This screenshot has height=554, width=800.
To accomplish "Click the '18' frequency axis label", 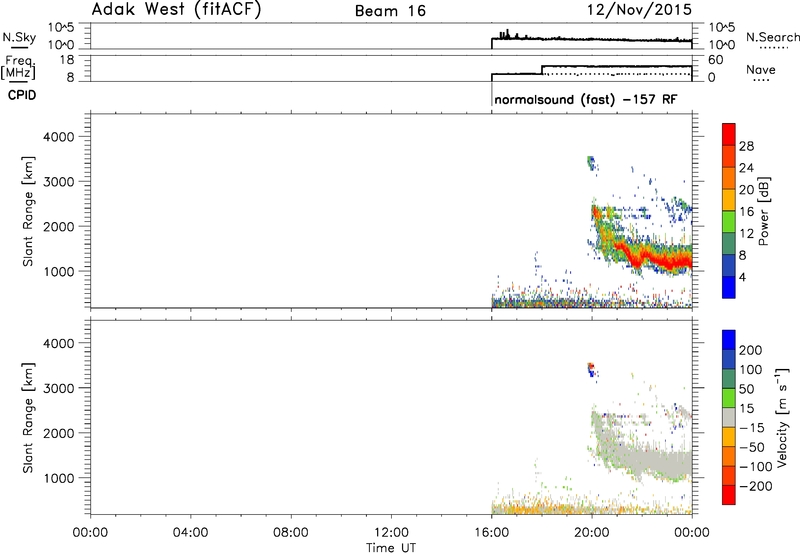I will (67, 60).
